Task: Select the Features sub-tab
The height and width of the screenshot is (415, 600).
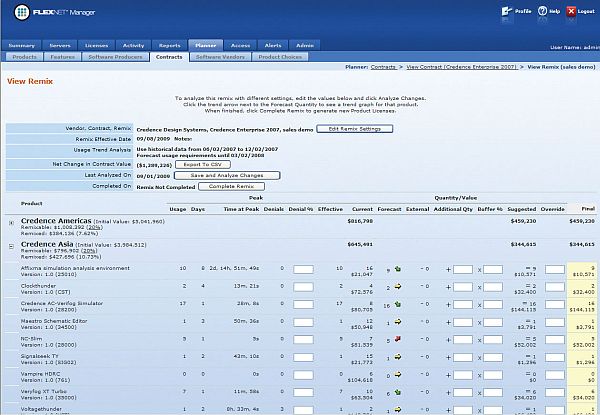Action: click(62, 57)
